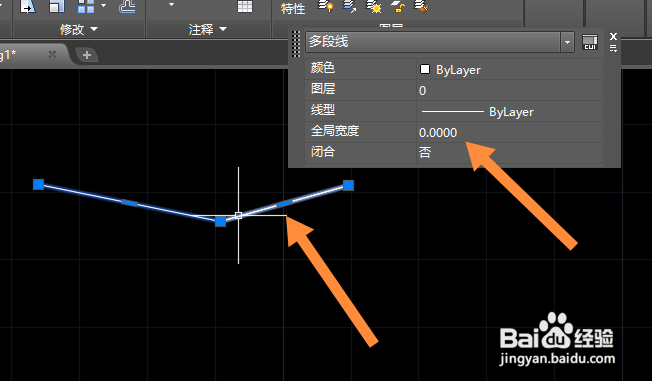Click the 全局宽度 property label
This screenshot has width=652, height=381.
pyautogui.click(x=335, y=131)
